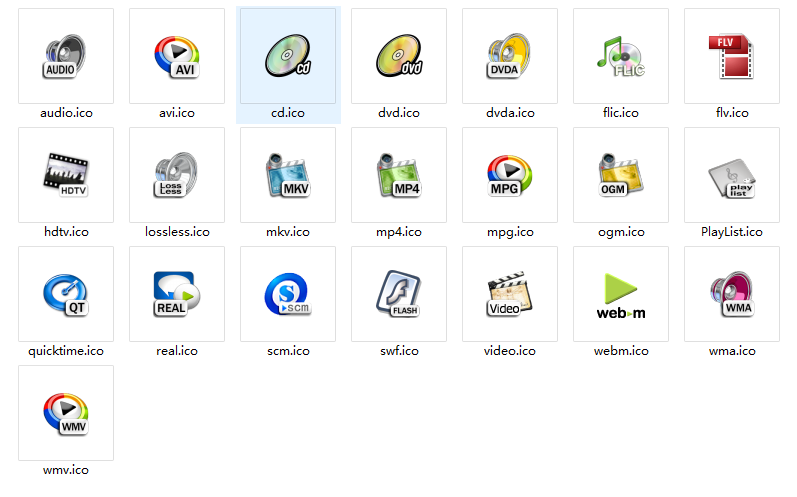Select the blue QT QuickTime icon
This screenshot has width=797, height=497.
tap(66, 295)
